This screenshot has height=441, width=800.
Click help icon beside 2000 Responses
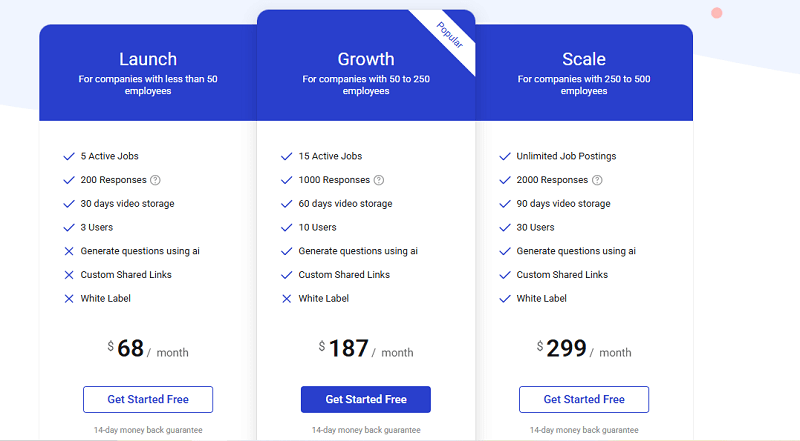597,180
